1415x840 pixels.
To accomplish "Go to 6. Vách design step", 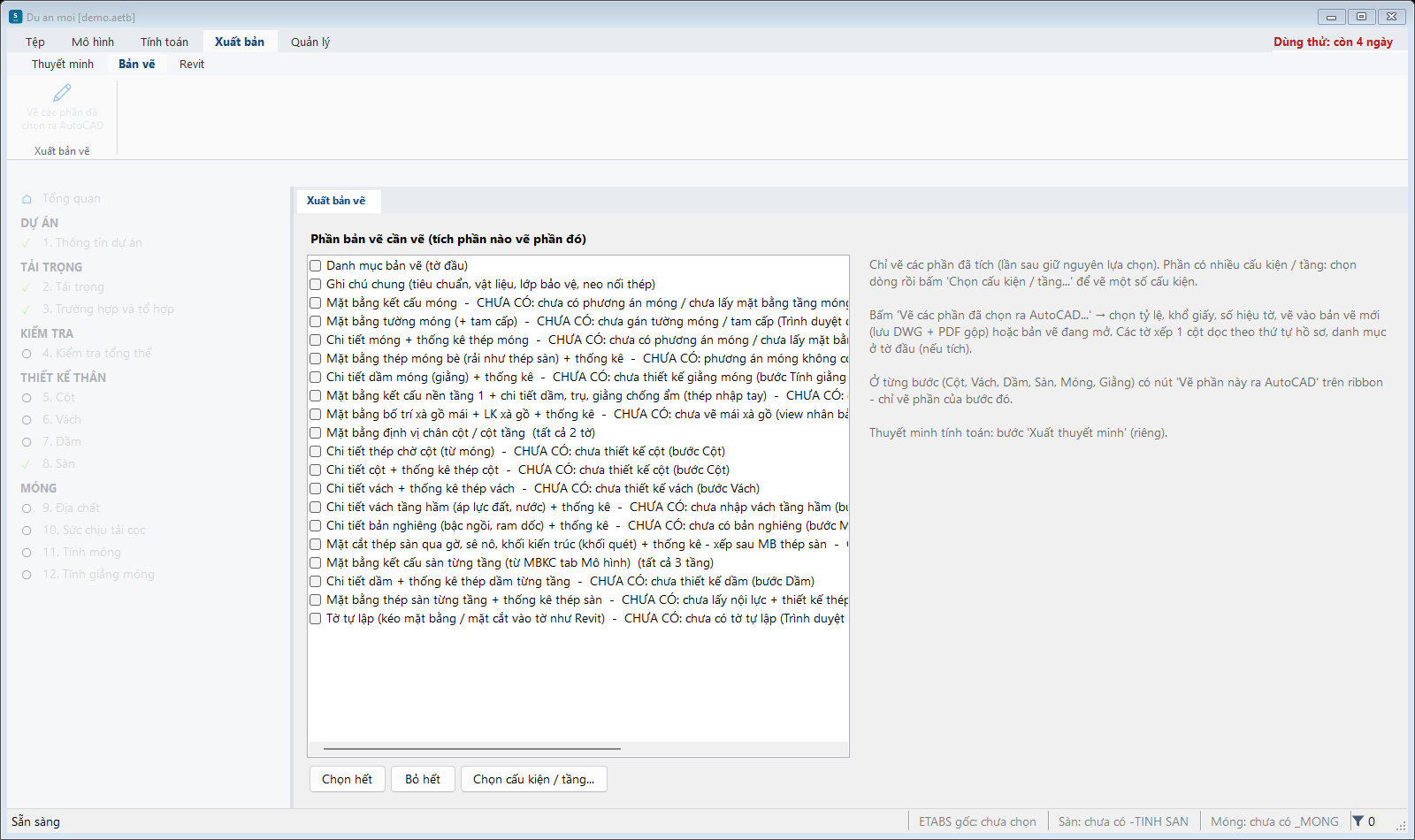I will click(62, 419).
